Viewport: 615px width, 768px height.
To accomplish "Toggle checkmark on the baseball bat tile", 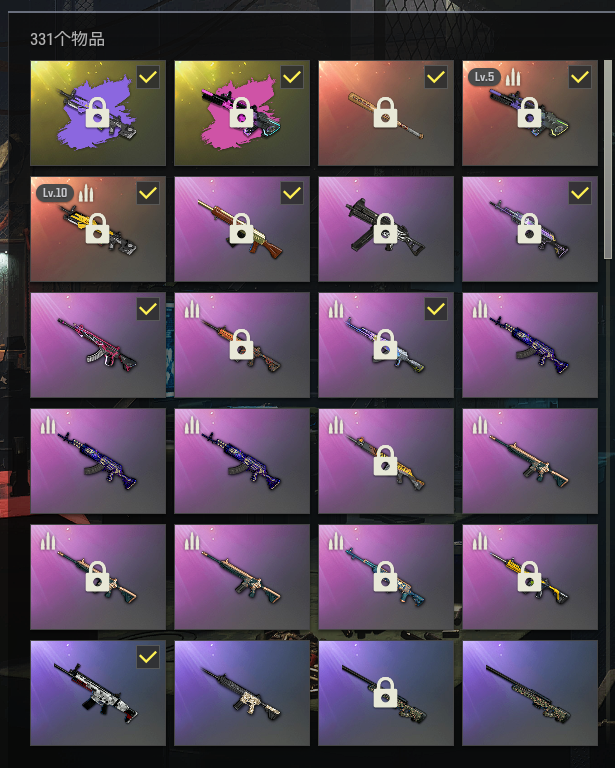I will [436, 77].
